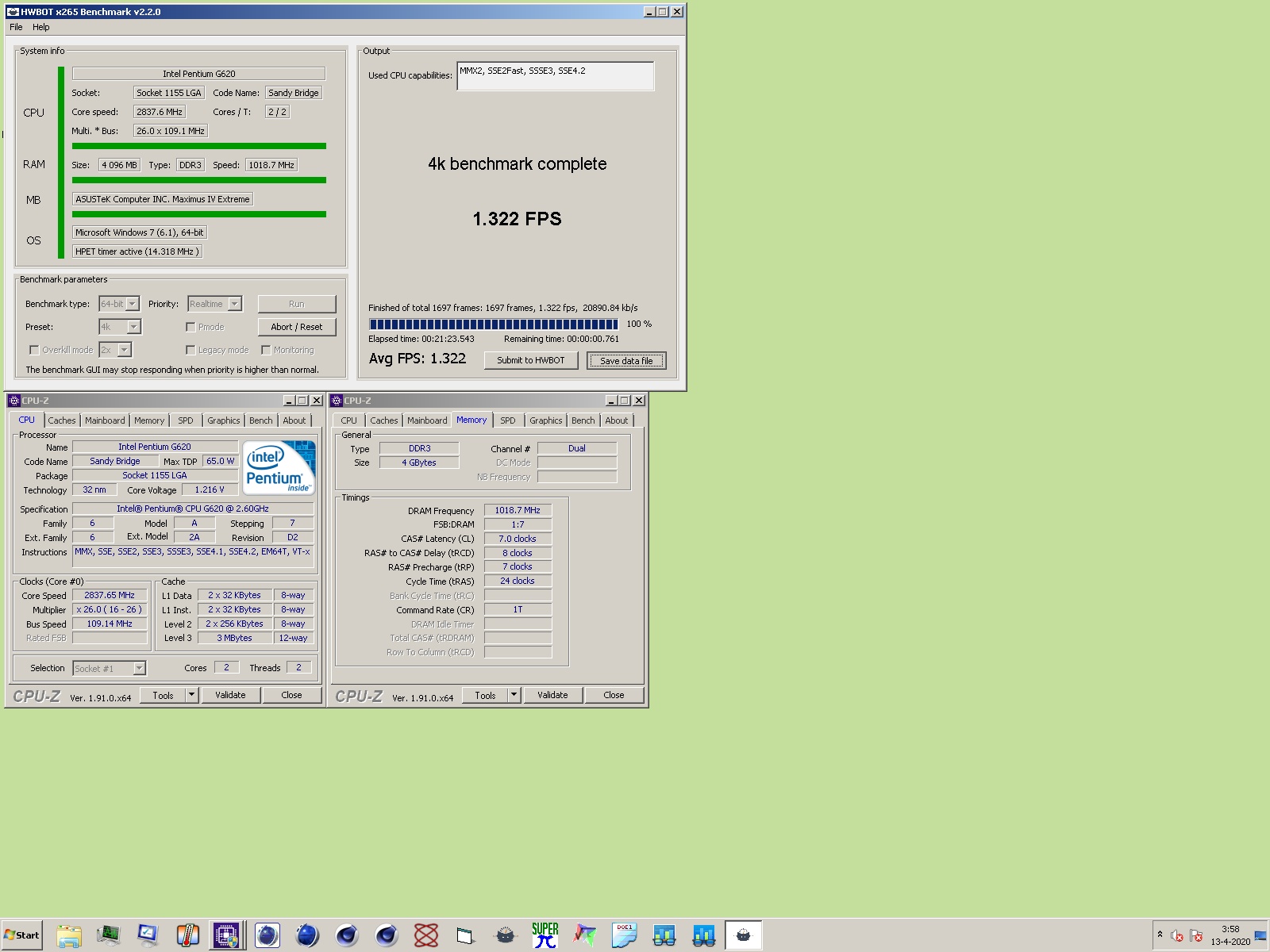Open Graphics tab in the CPU window
The width and height of the screenshot is (1270, 952).
[224, 420]
